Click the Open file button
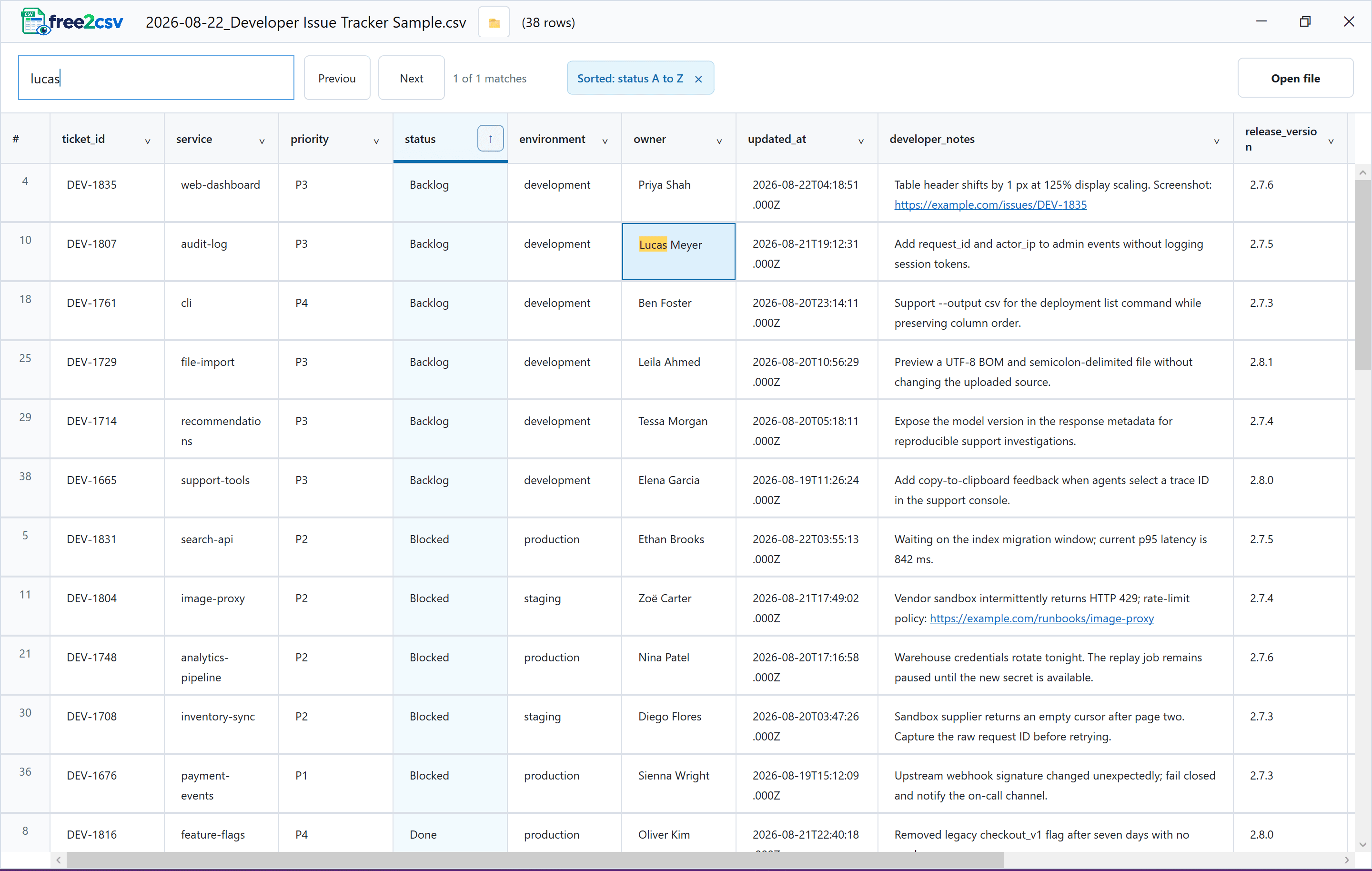The image size is (1372, 871). coord(1295,78)
